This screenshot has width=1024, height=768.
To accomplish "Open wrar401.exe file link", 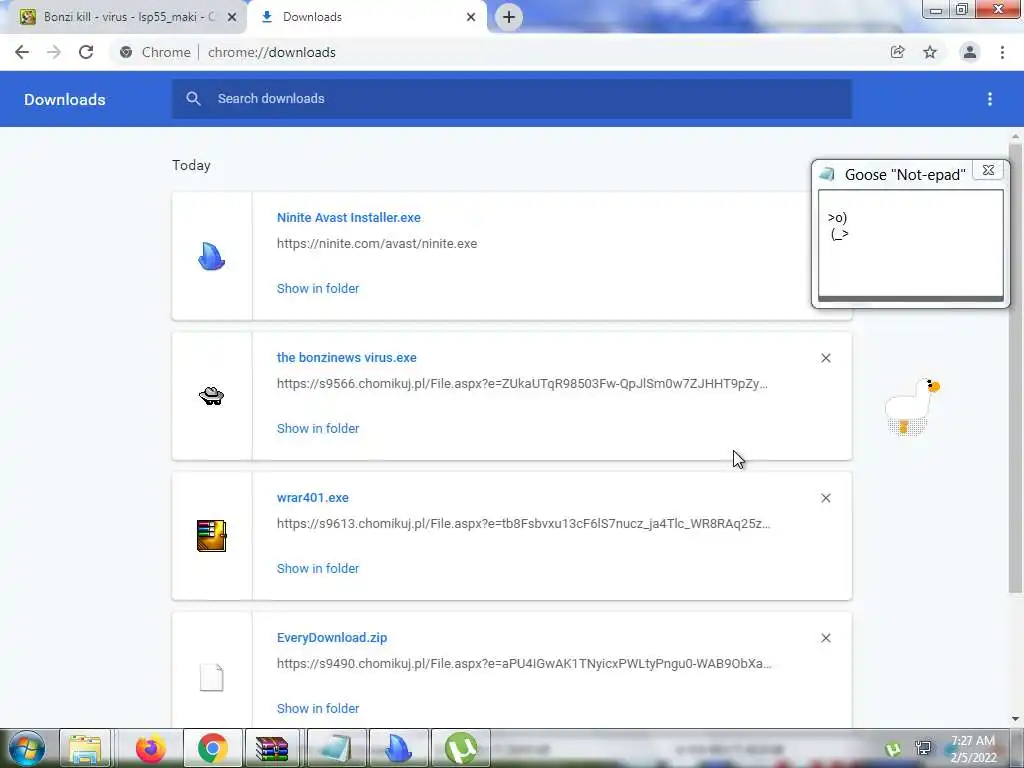I will coord(313,498).
